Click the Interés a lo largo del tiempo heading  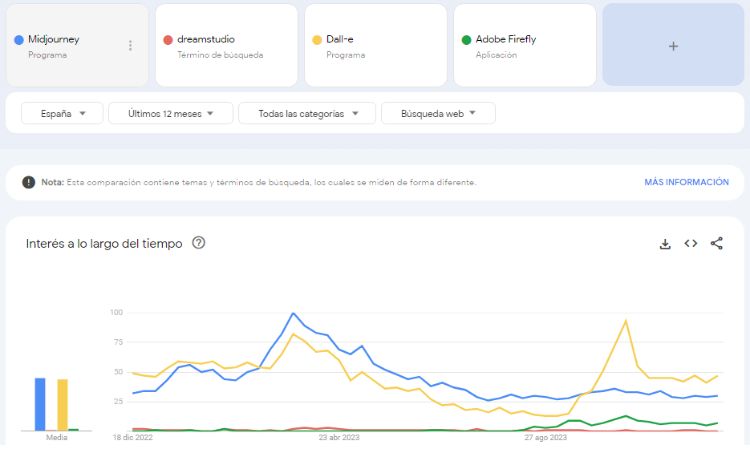[x=104, y=244]
